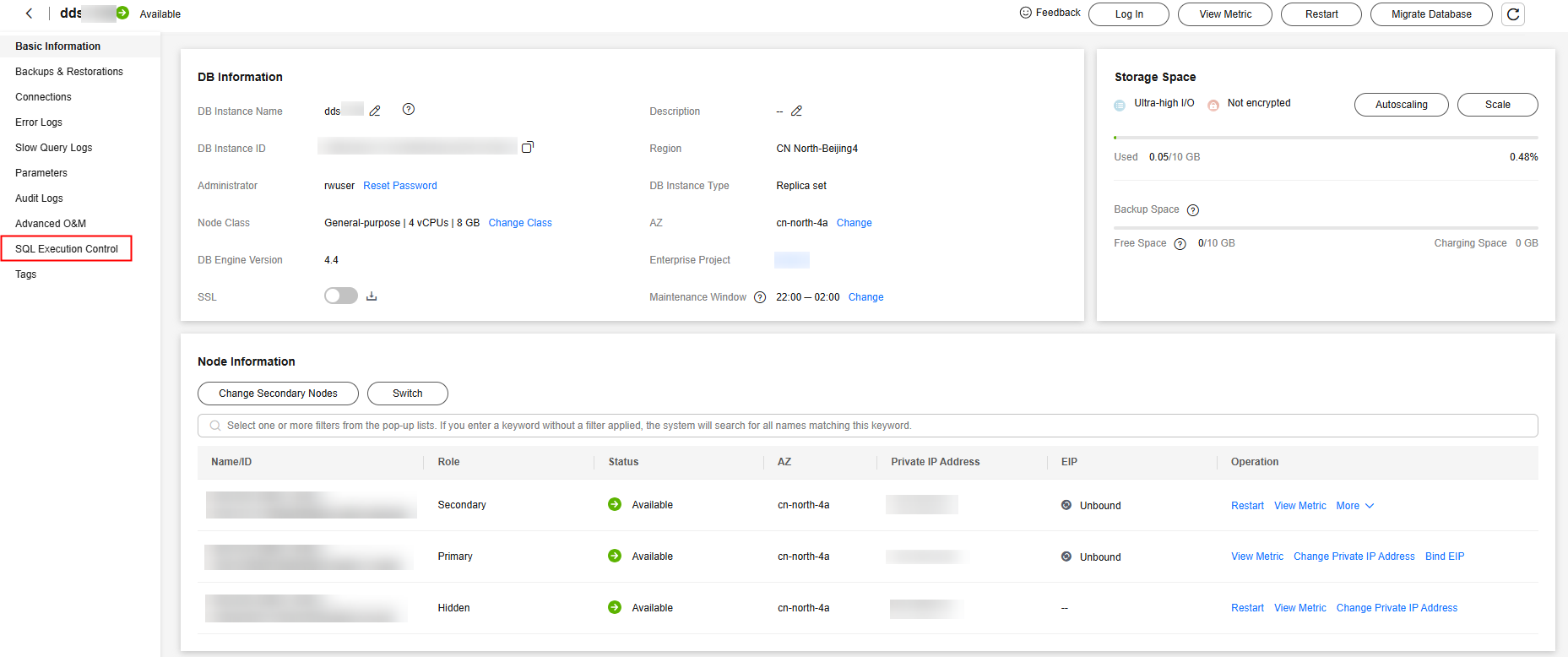Click the Backup Space help icon
This screenshot has width=1568, height=657.
[1193, 210]
